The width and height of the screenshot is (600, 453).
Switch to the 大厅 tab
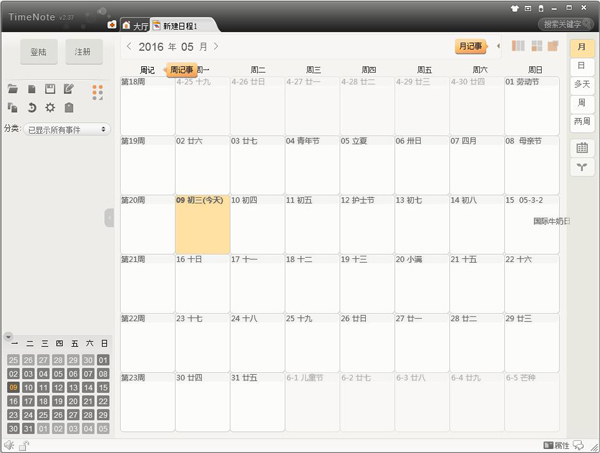[x=135, y=26]
